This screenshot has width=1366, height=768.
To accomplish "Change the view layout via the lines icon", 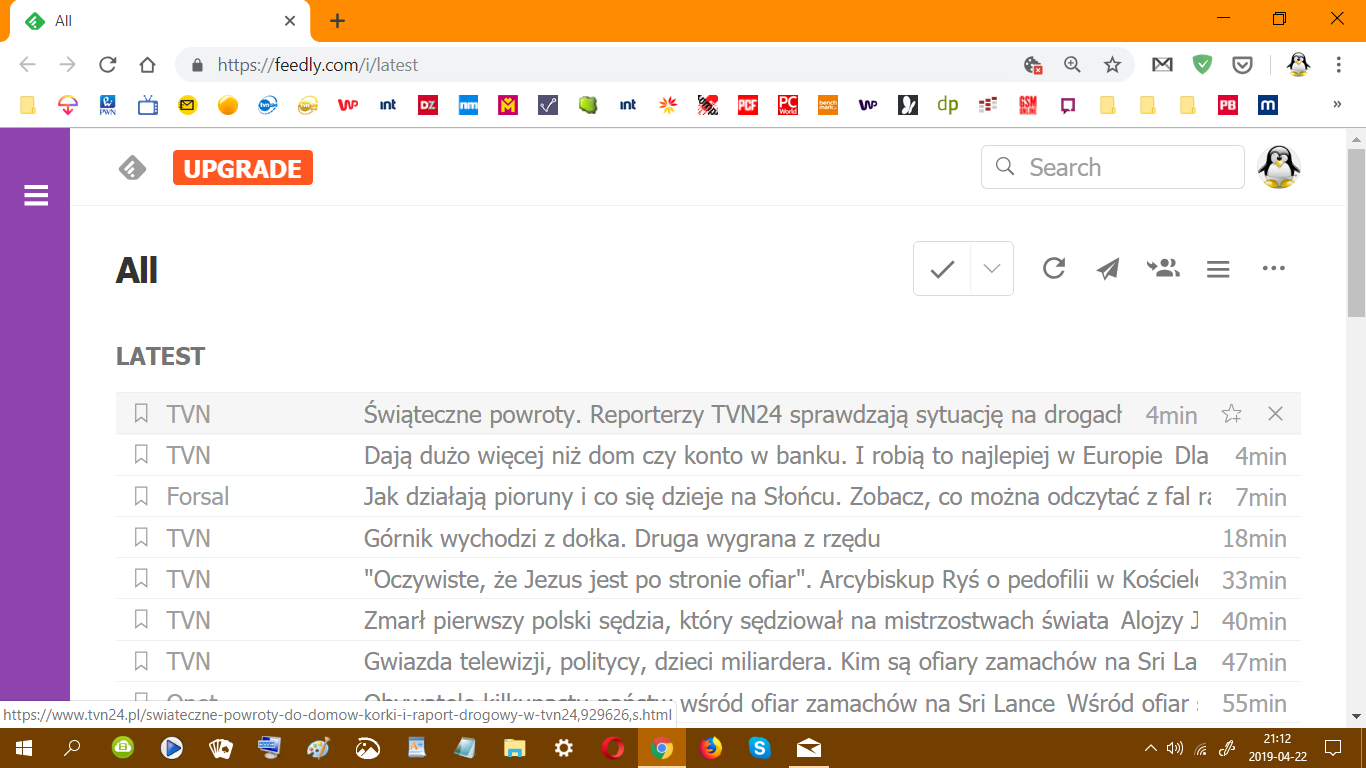I will 1218,269.
